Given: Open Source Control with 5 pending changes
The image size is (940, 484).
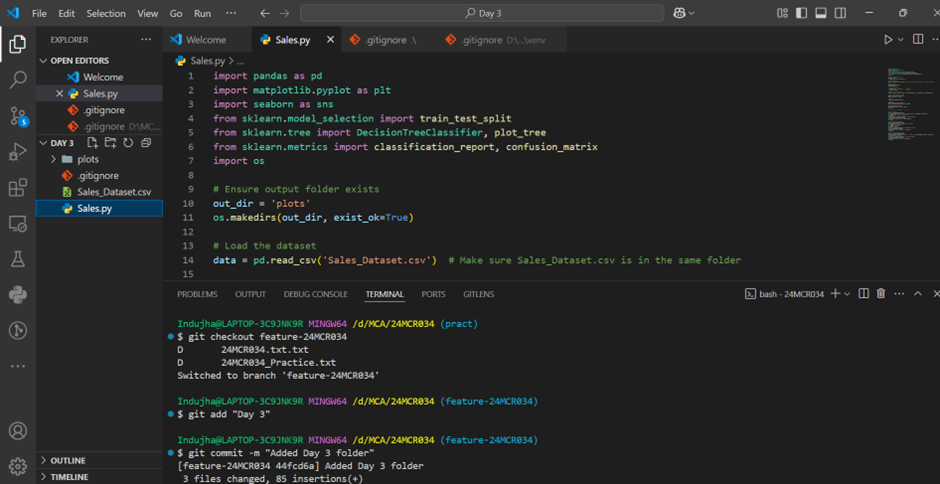Looking at the screenshot, I should point(19,116).
